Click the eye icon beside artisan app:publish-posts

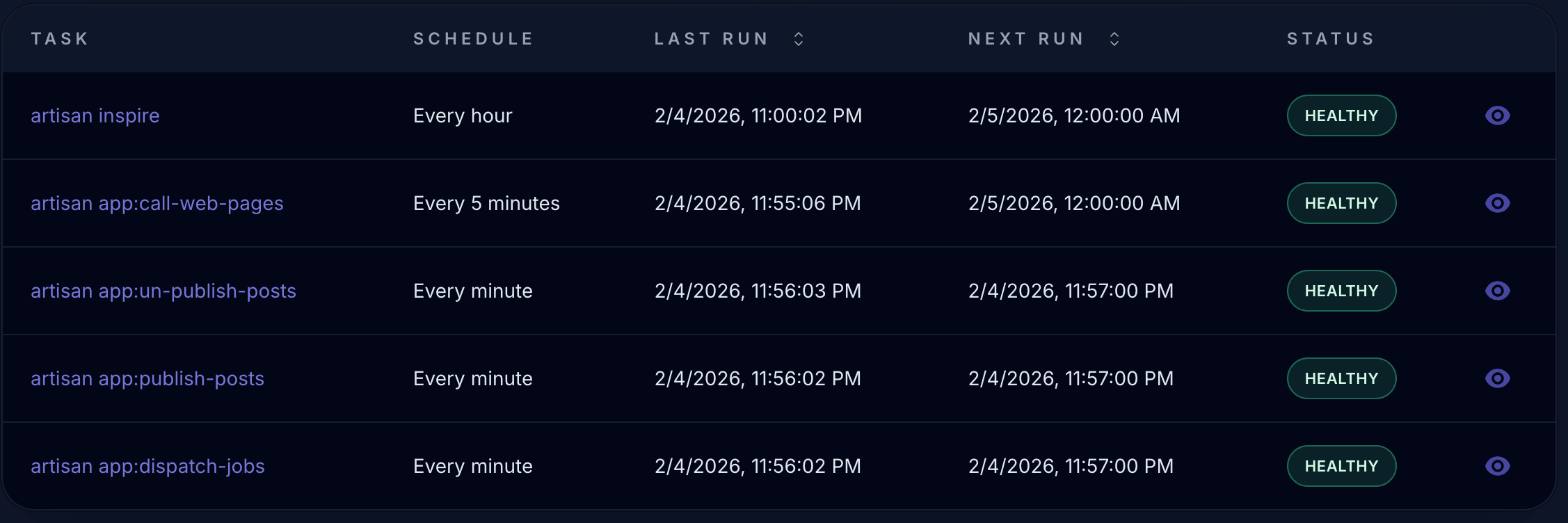1497,378
